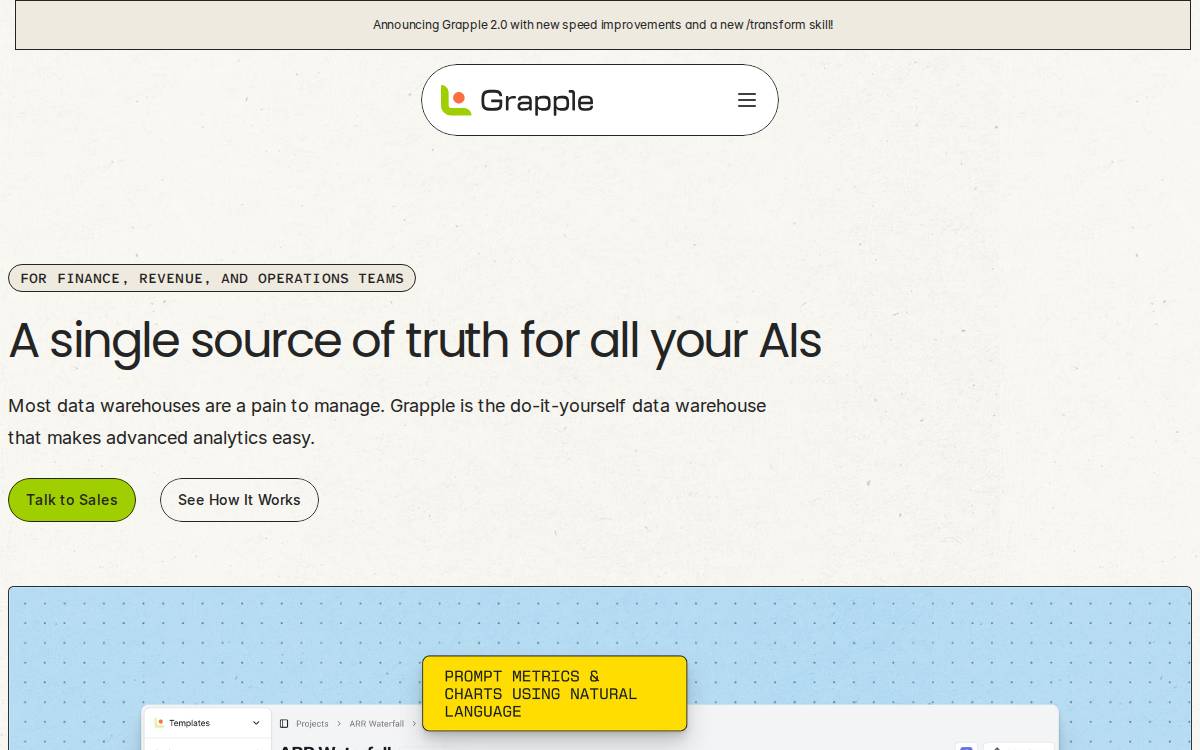Screen dimensions: 1200x750
Task: Click the finance, revenue, and operations teams tag
Action: tap(212, 278)
